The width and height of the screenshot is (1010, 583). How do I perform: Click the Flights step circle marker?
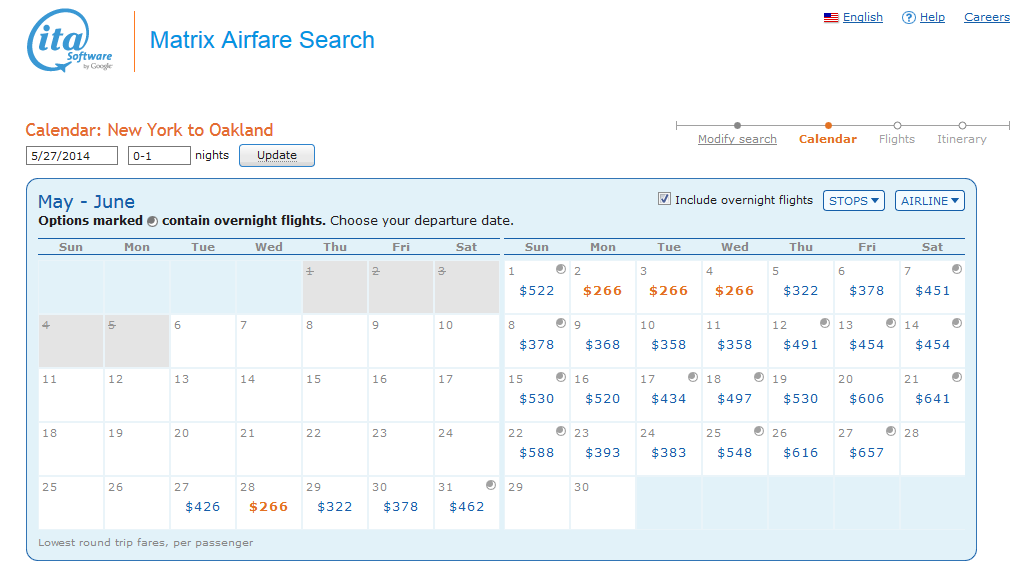coord(897,126)
